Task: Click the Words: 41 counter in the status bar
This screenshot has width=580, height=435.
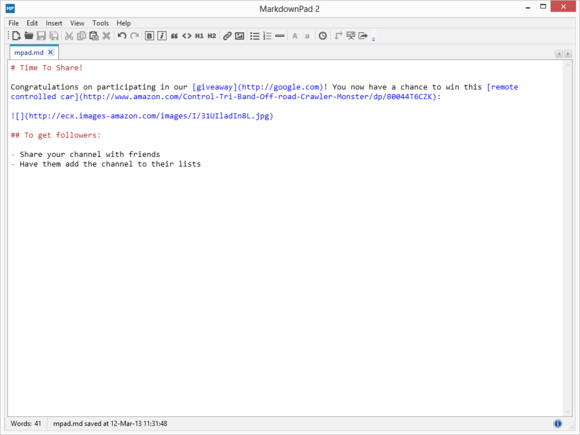Action: click(26, 424)
